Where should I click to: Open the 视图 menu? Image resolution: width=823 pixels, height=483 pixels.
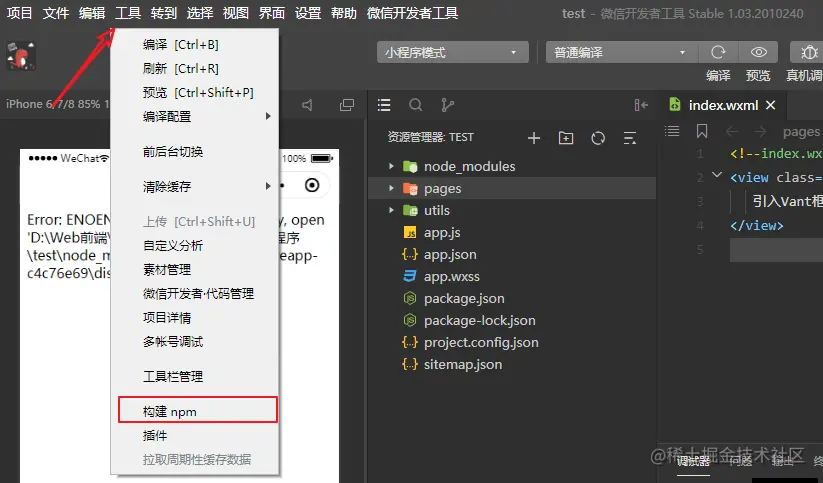236,13
